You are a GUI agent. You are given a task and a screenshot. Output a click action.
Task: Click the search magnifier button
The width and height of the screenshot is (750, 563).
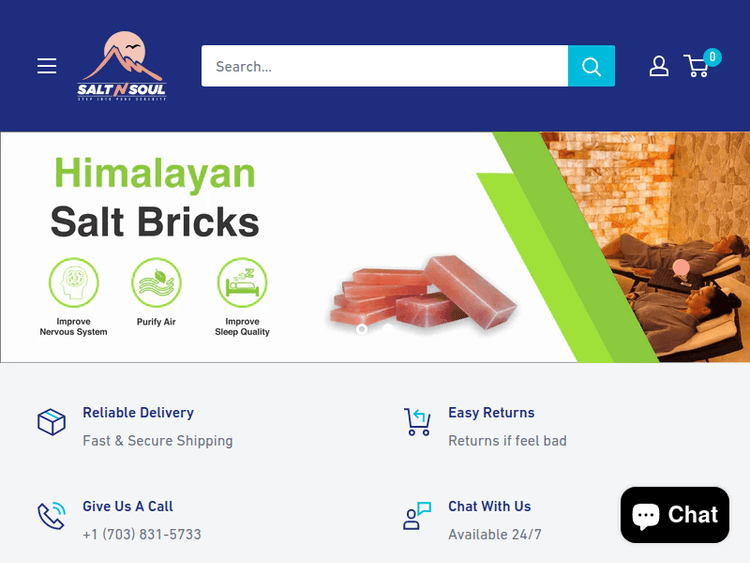pos(591,66)
